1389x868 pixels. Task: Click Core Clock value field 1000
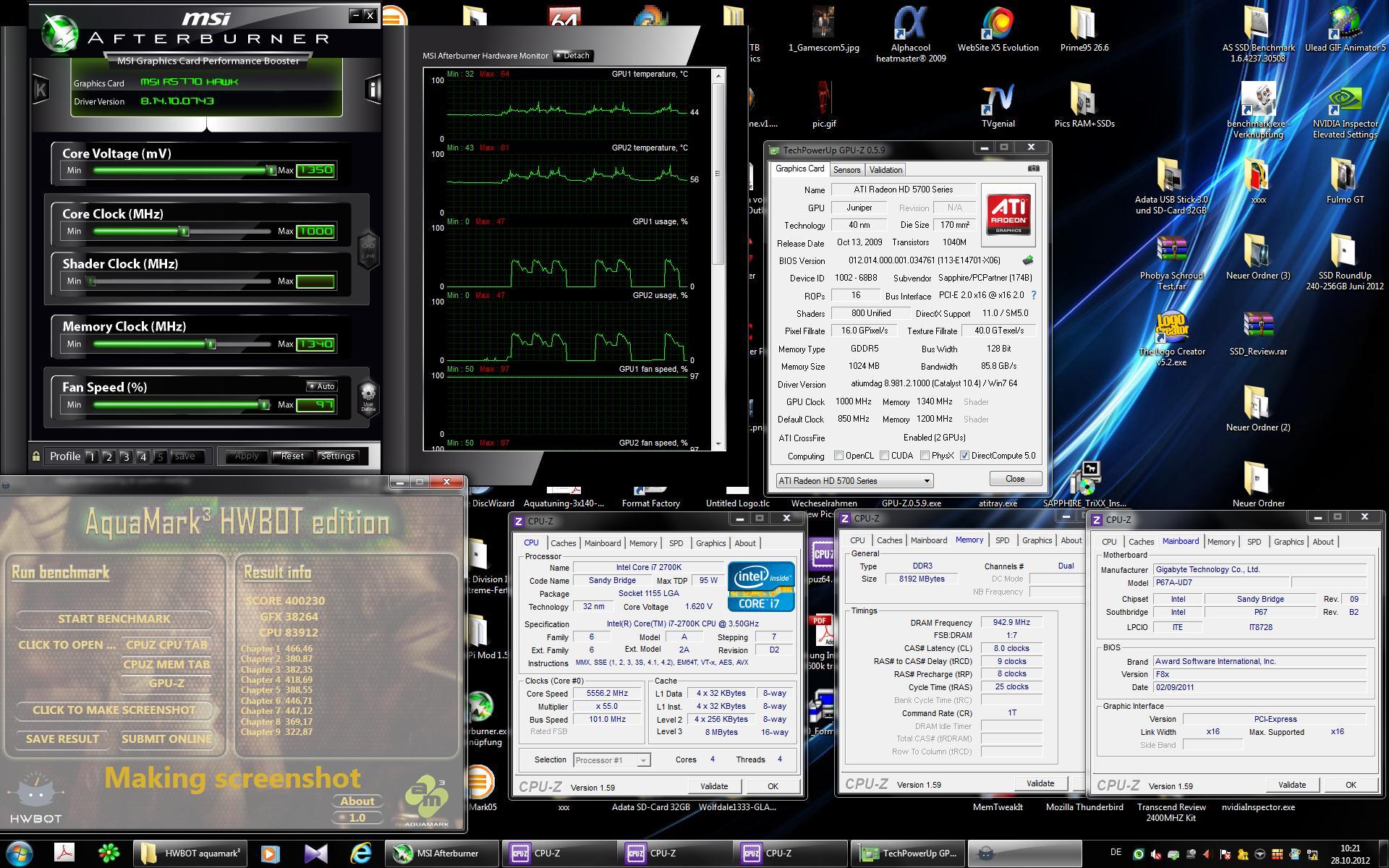click(315, 231)
